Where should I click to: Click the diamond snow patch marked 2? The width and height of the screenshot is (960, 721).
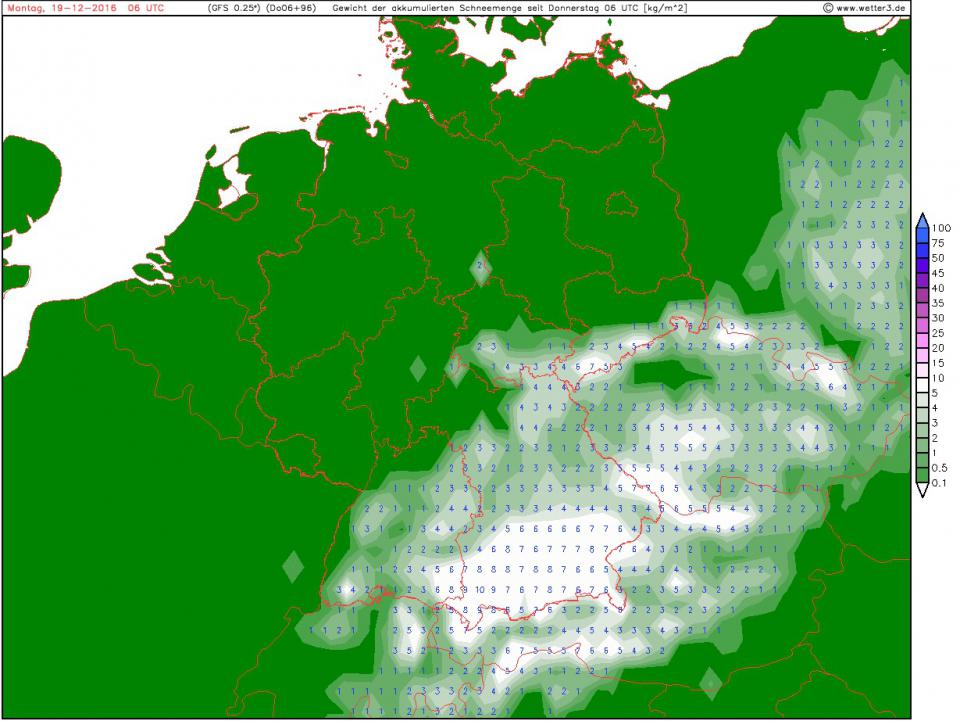tap(482, 266)
